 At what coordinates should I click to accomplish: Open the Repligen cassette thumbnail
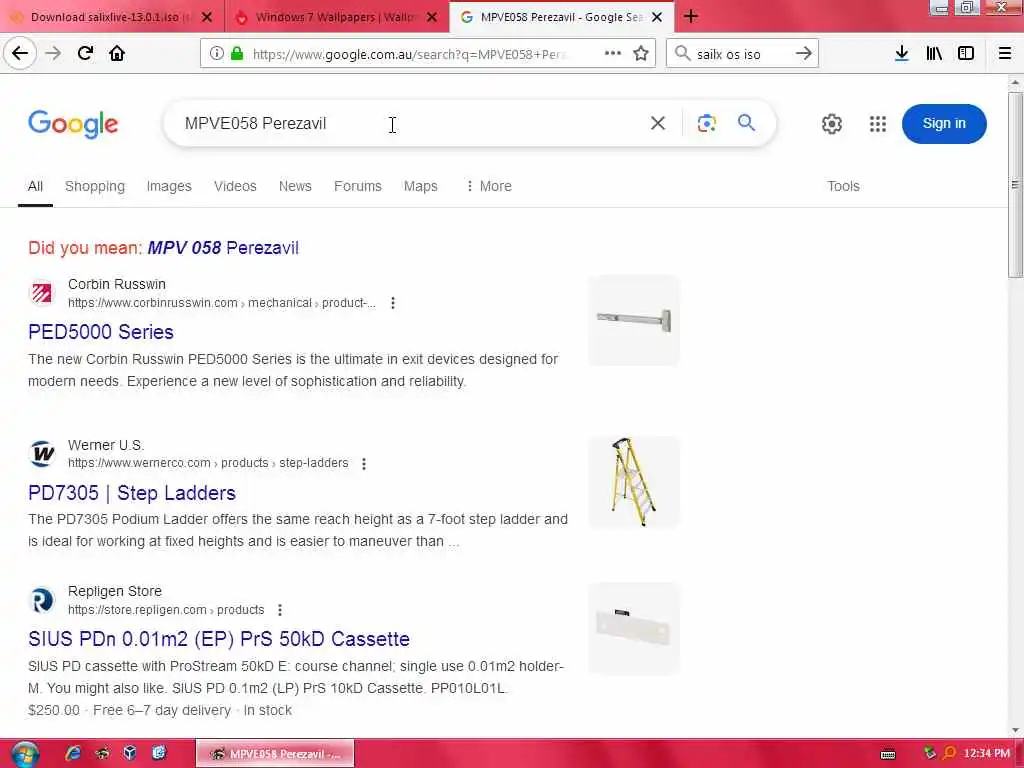click(634, 628)
